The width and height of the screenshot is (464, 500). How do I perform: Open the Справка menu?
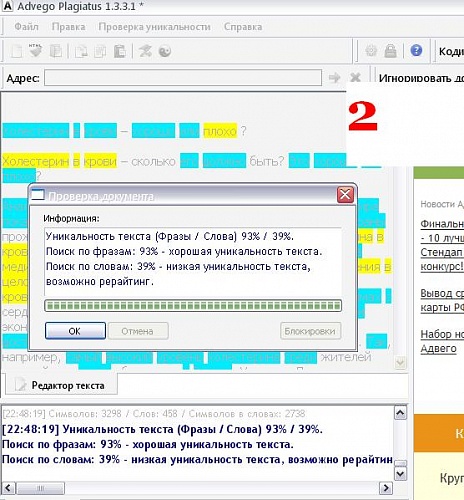coord(243,27)
